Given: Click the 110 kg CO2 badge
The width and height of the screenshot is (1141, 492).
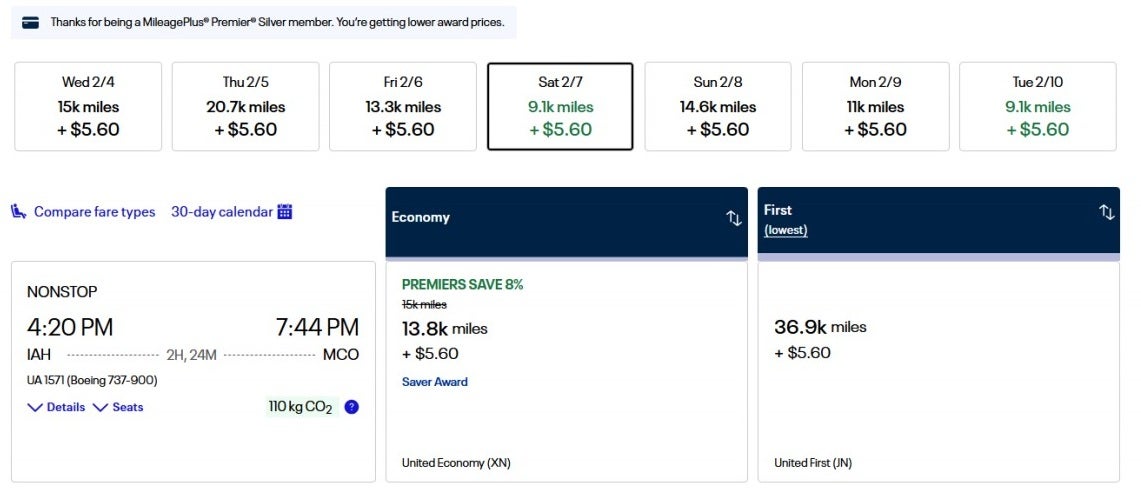Looking at the screenshot, I should 300,407.
